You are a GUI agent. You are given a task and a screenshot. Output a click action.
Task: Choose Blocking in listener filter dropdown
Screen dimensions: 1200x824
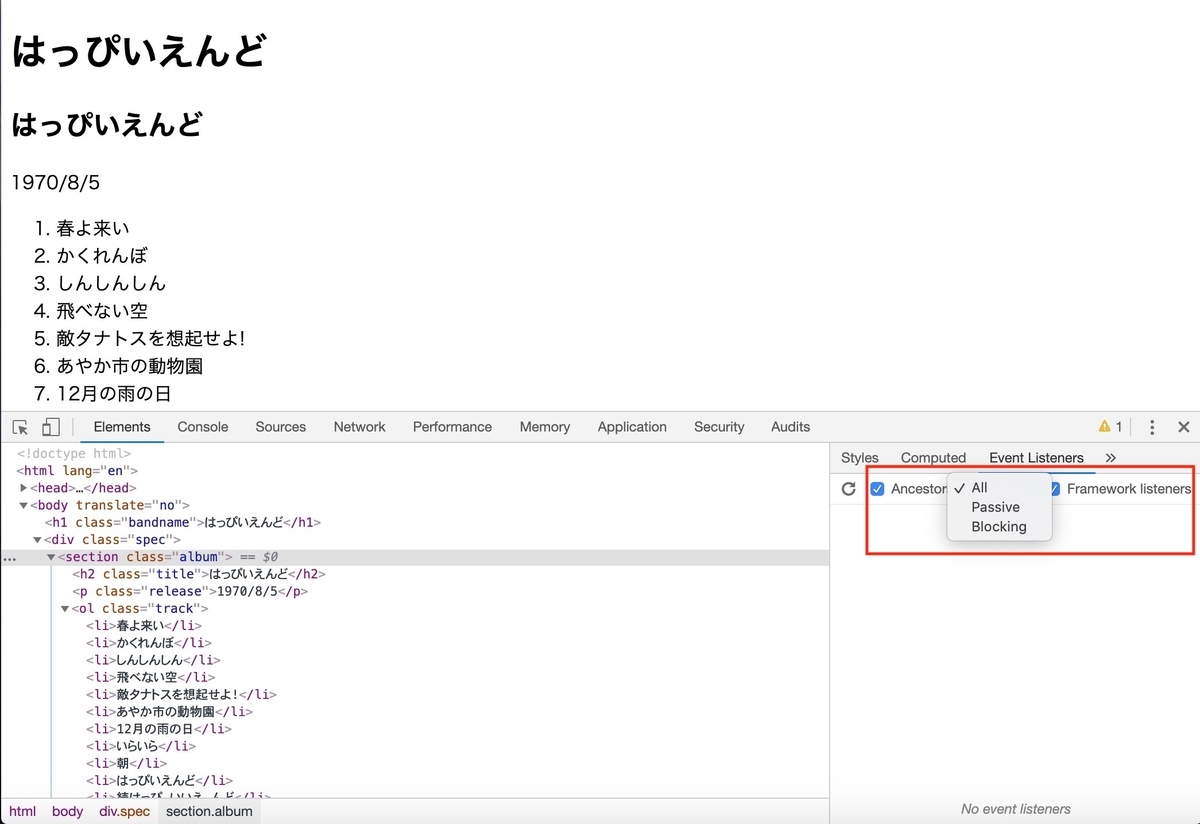tap(999, 527)
